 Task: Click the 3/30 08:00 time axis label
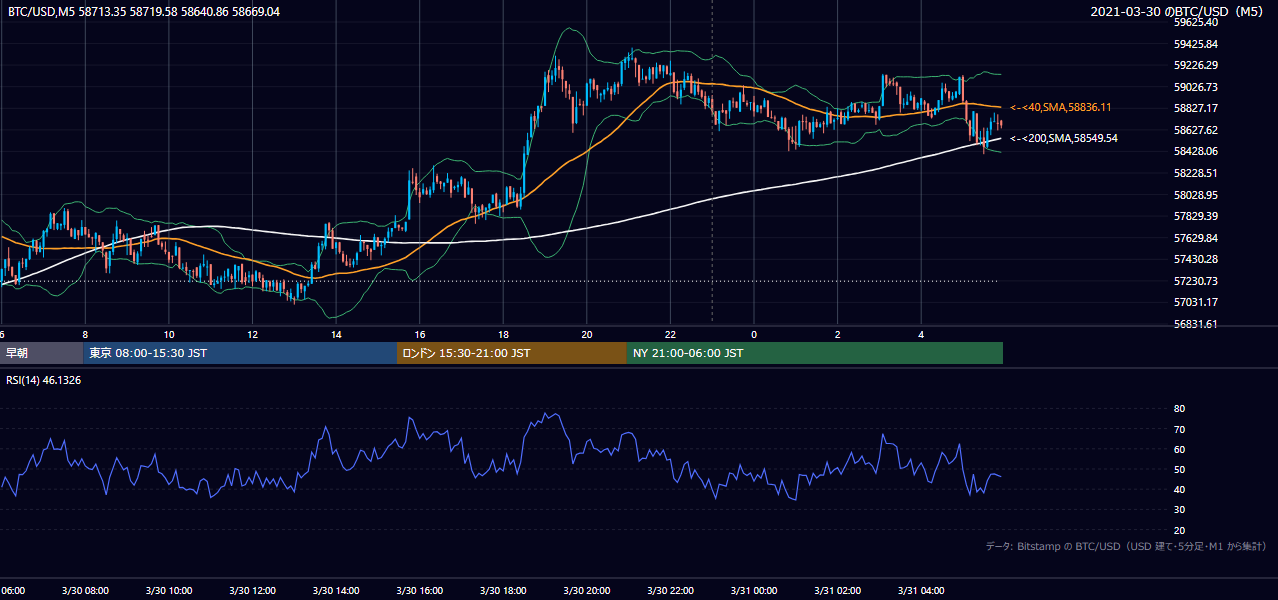click(x=85, y=591)
